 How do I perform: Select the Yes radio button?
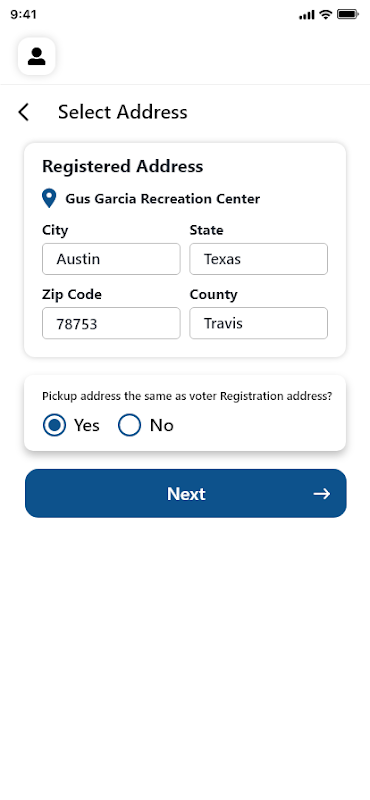(x=54, y=425)
